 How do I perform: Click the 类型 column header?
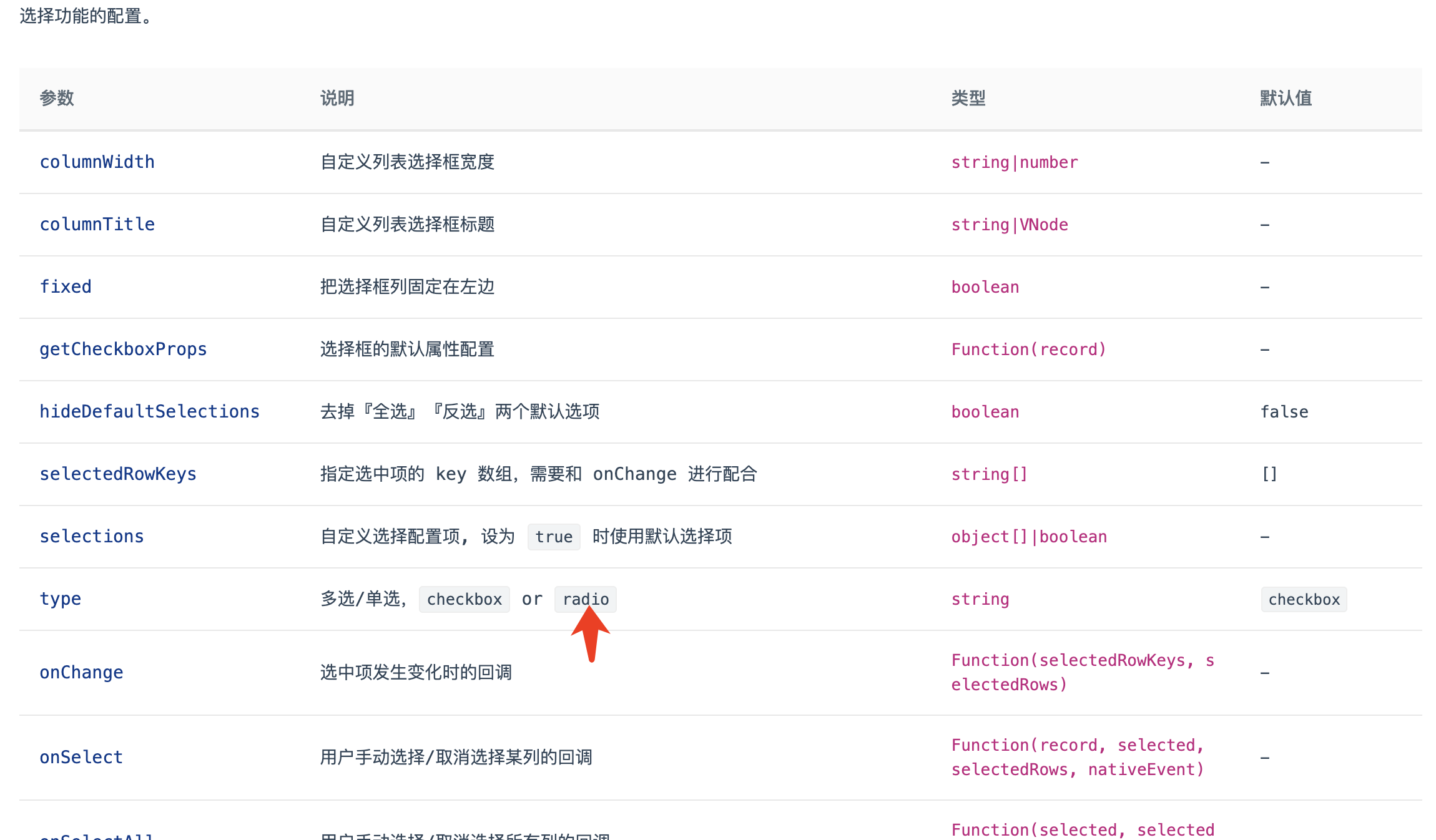click(x=968, y=98)
